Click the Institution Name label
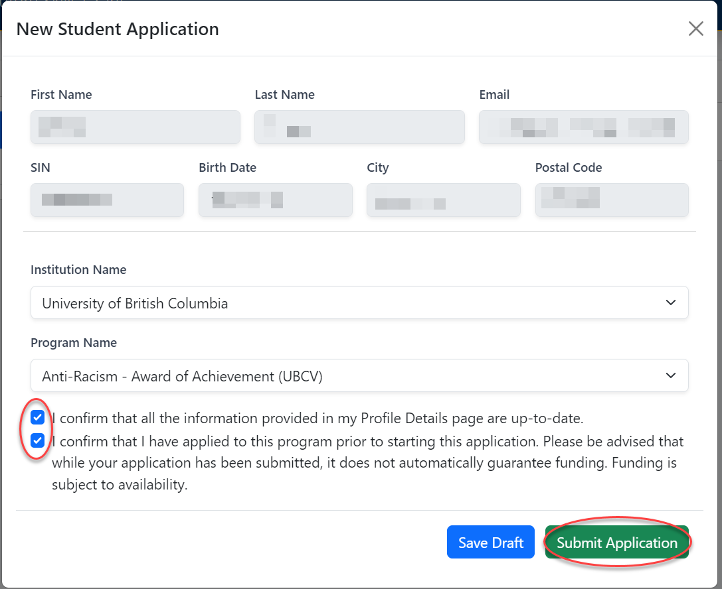The height and width of the screenshot is (590, 722). [78, 269]
